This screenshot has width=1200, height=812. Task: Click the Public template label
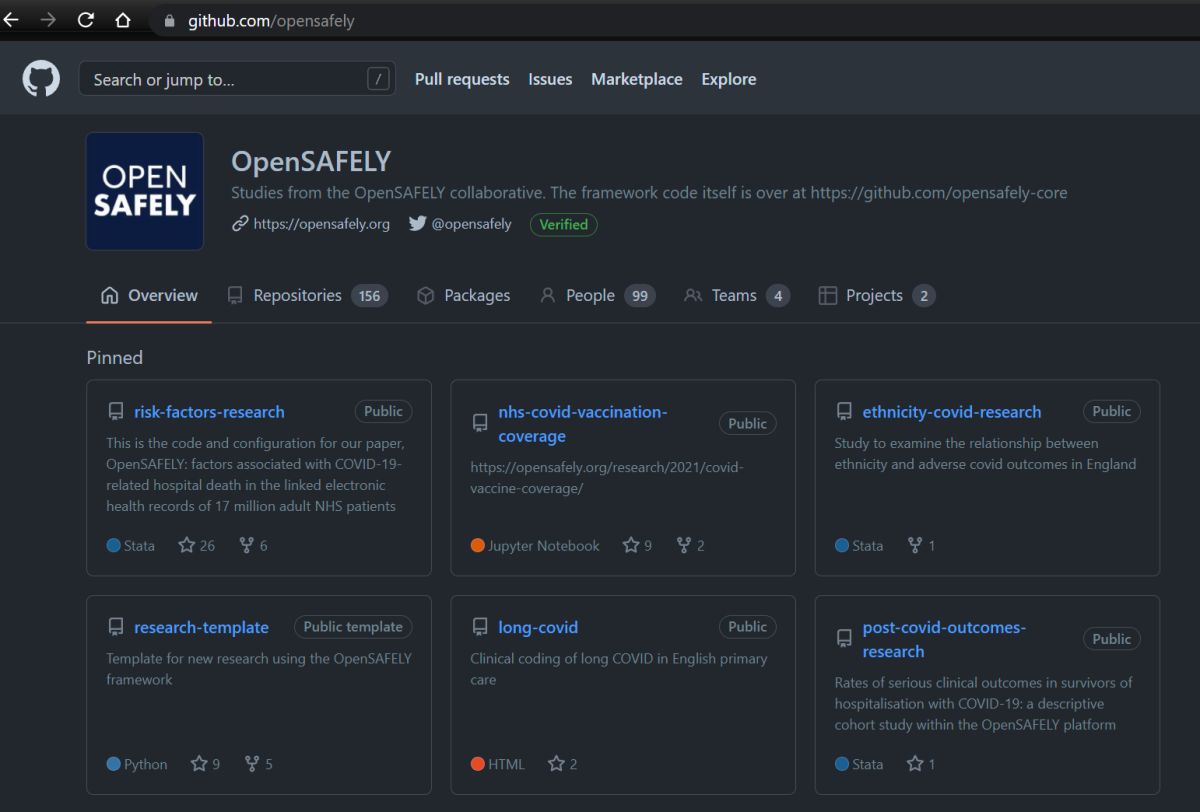[x=353, y=627]
